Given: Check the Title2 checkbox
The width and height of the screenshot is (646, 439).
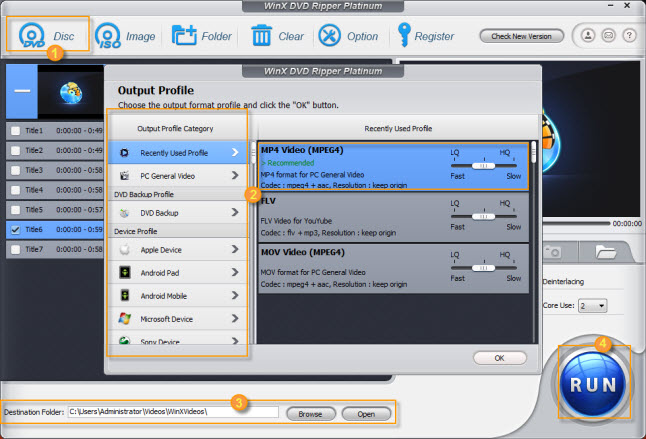Looking at the screenshot, I should click(x=15, y=150).
